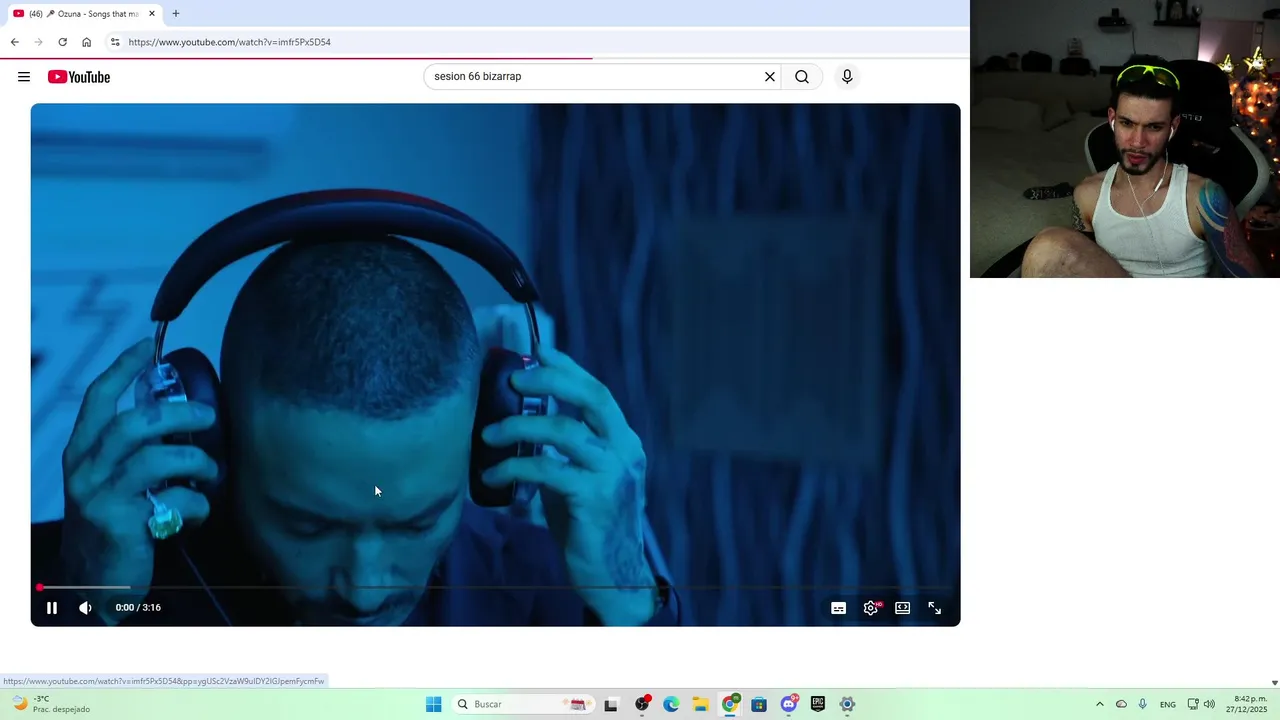Pause the YouTube video

click(52, 607)
